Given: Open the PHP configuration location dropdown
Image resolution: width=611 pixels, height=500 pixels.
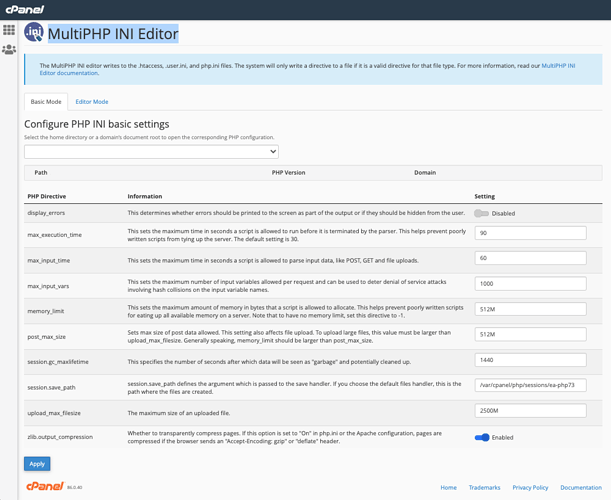Looking at the screenshot, I should pyautogui.click(x=151, y=152).
